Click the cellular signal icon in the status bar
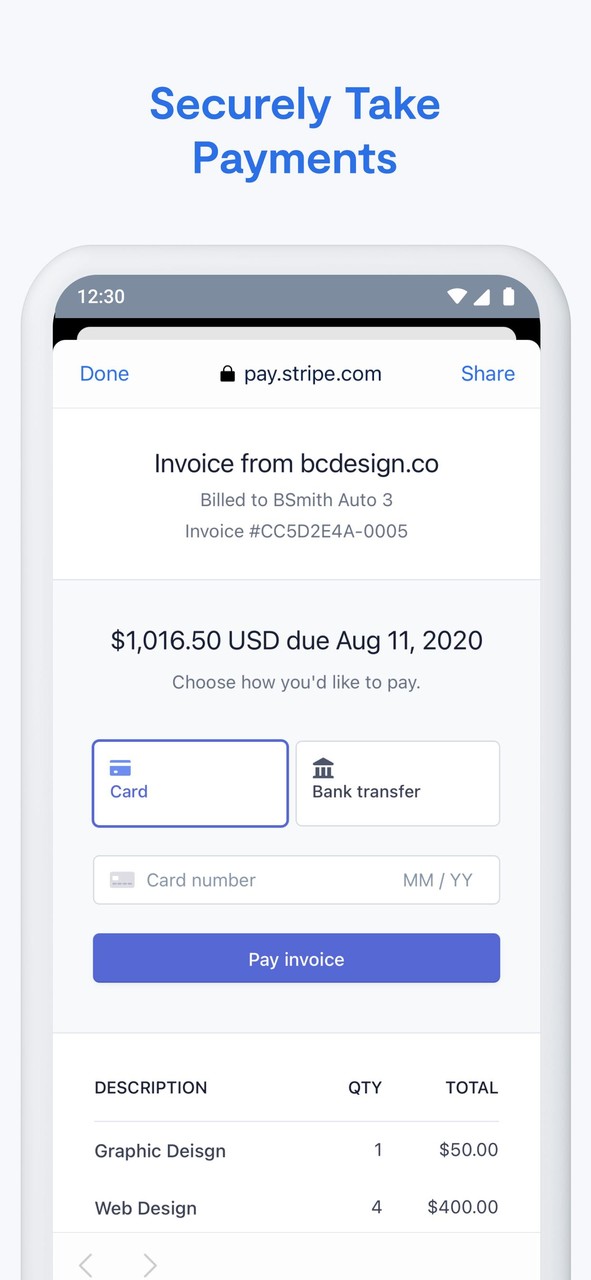Image resolution: width=591 pixels, height=1280 pixels. (482, 296)
